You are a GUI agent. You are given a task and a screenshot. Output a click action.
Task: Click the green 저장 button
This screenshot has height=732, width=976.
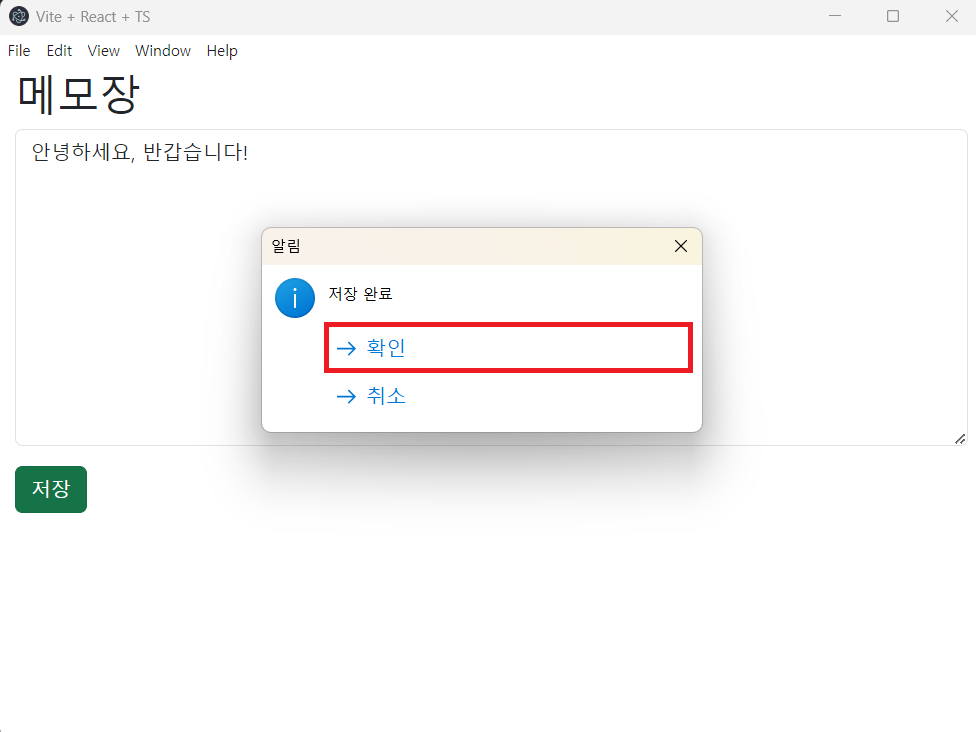pos(51,489)
